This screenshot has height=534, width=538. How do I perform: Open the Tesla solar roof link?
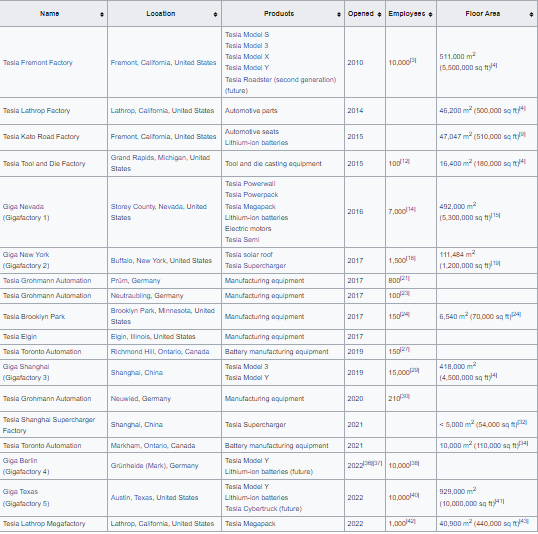coord(248,255)
